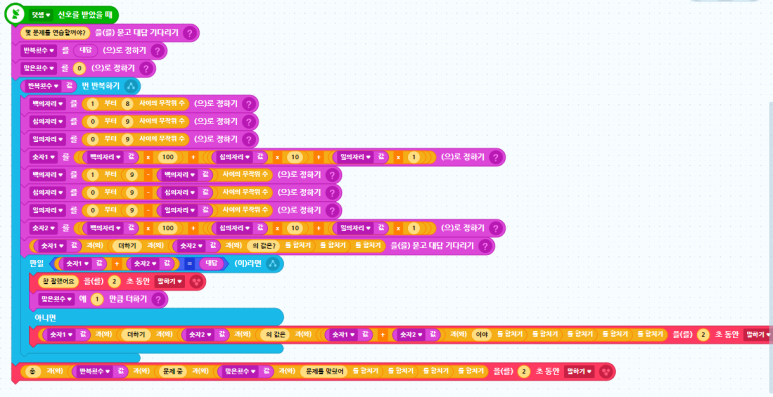
Task: Click the 8 field in the 백의자리 random block
Action: click(x=127, y=104)
